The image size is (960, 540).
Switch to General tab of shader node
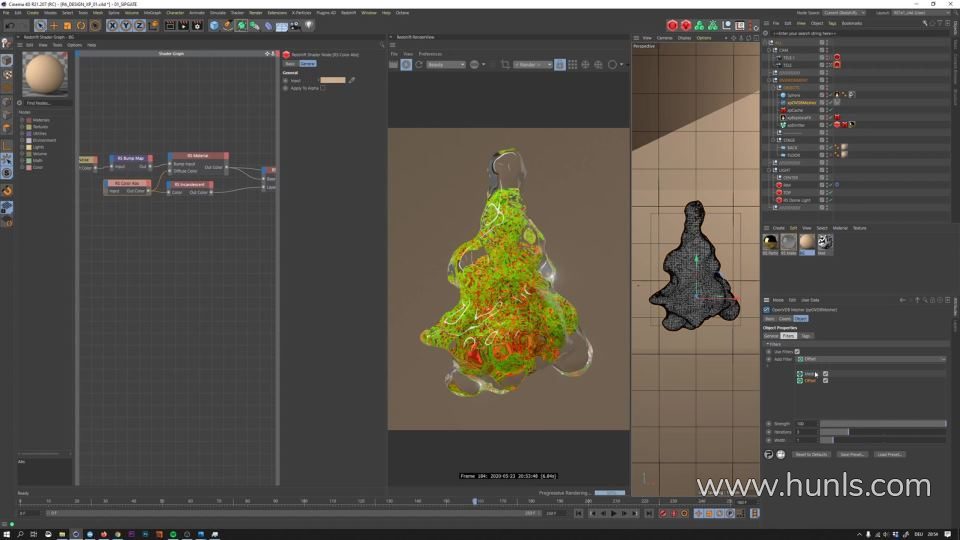(308, 64)
